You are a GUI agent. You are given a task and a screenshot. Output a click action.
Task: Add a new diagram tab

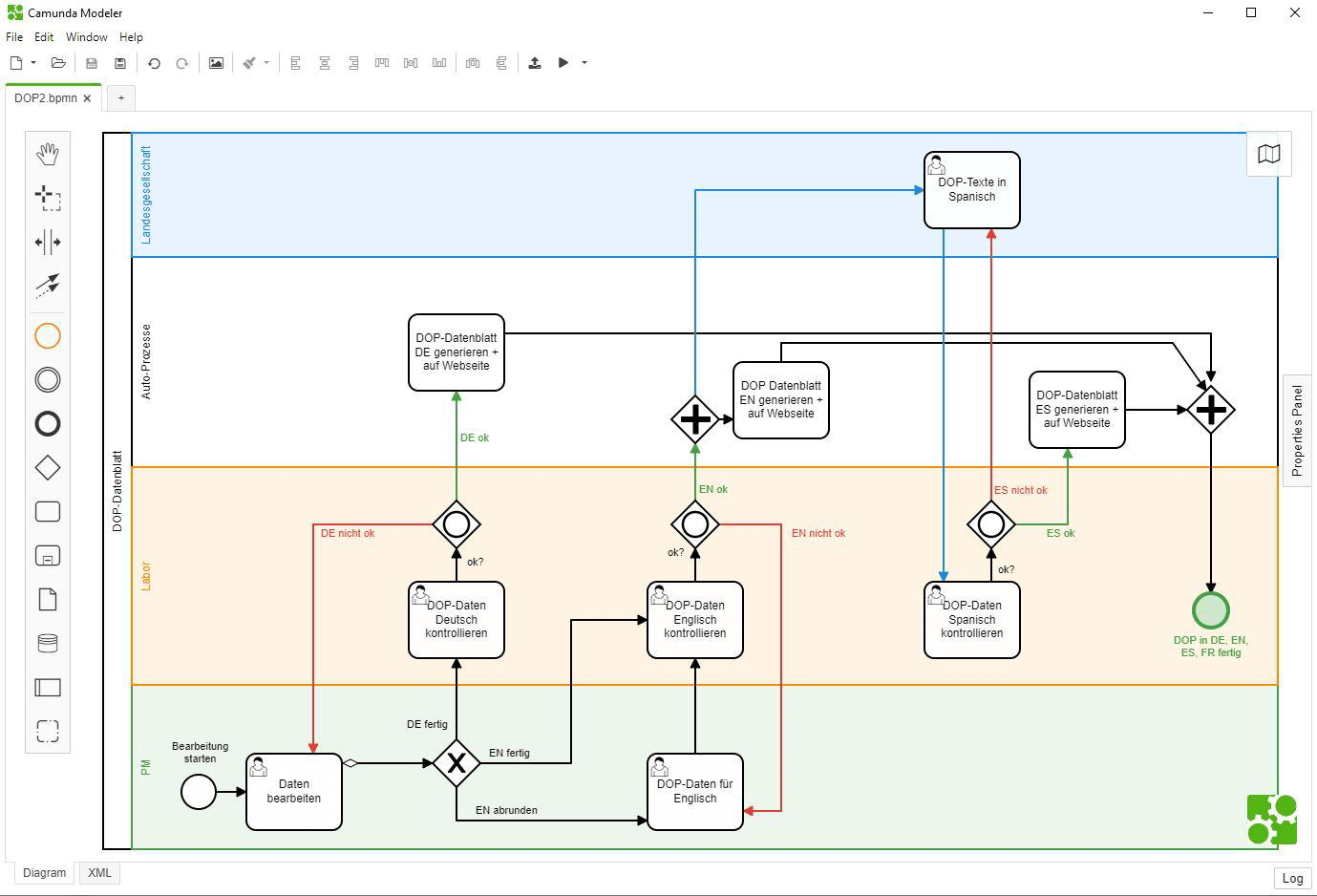pyautogui.click(x=121, y=98)
